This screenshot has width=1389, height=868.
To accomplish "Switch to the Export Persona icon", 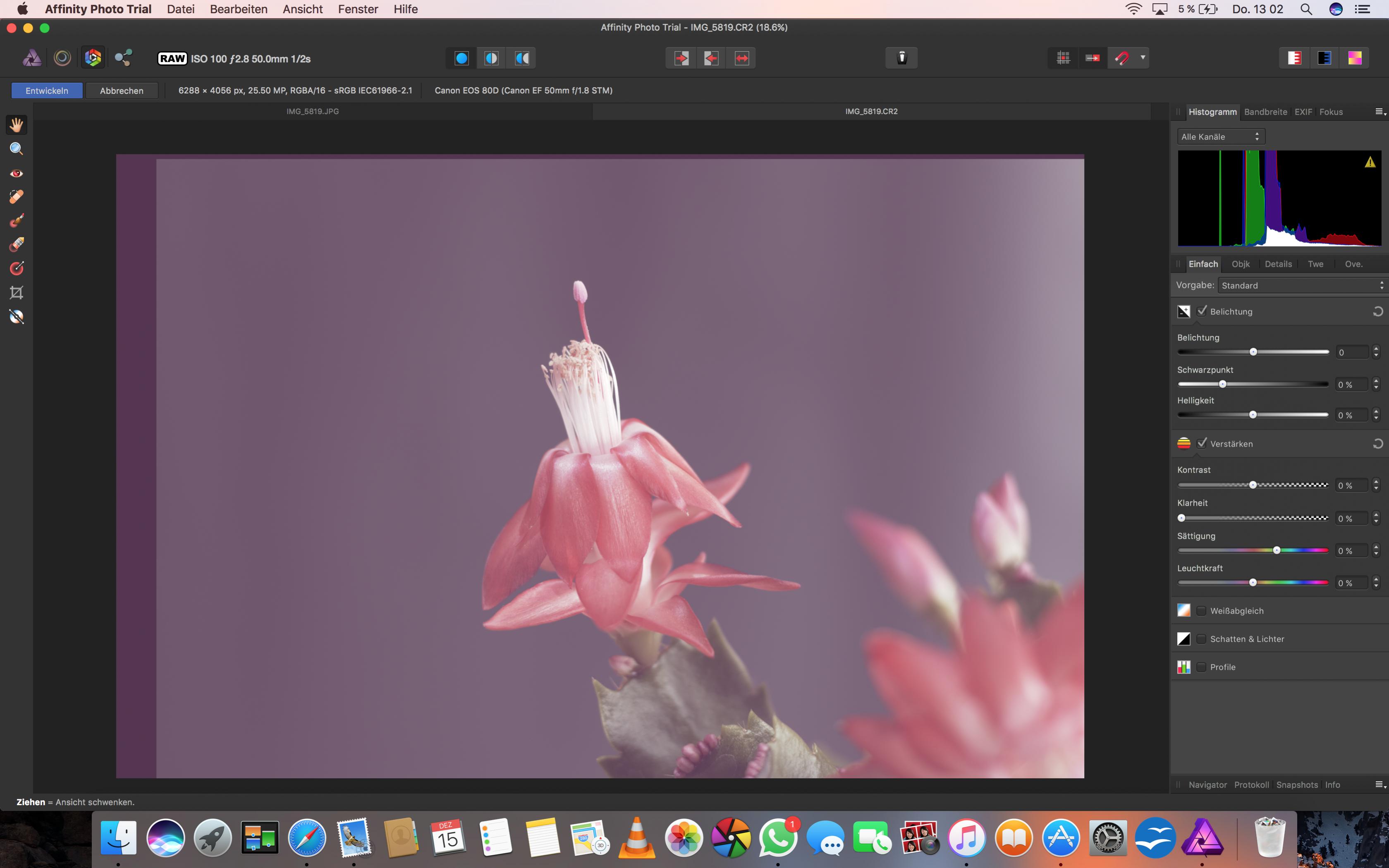I will click(x=123, y=58).
